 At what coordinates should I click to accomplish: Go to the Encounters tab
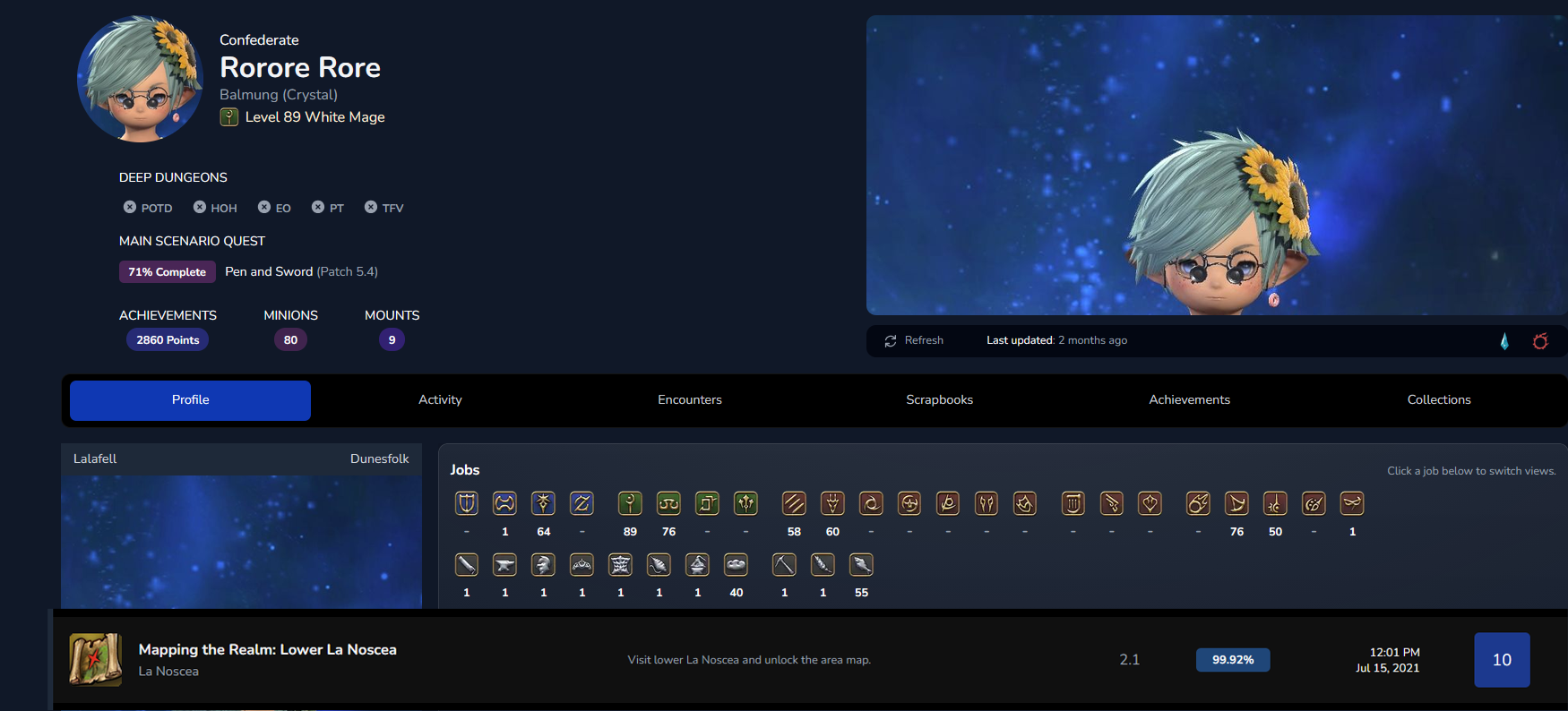tap(690, 400)
